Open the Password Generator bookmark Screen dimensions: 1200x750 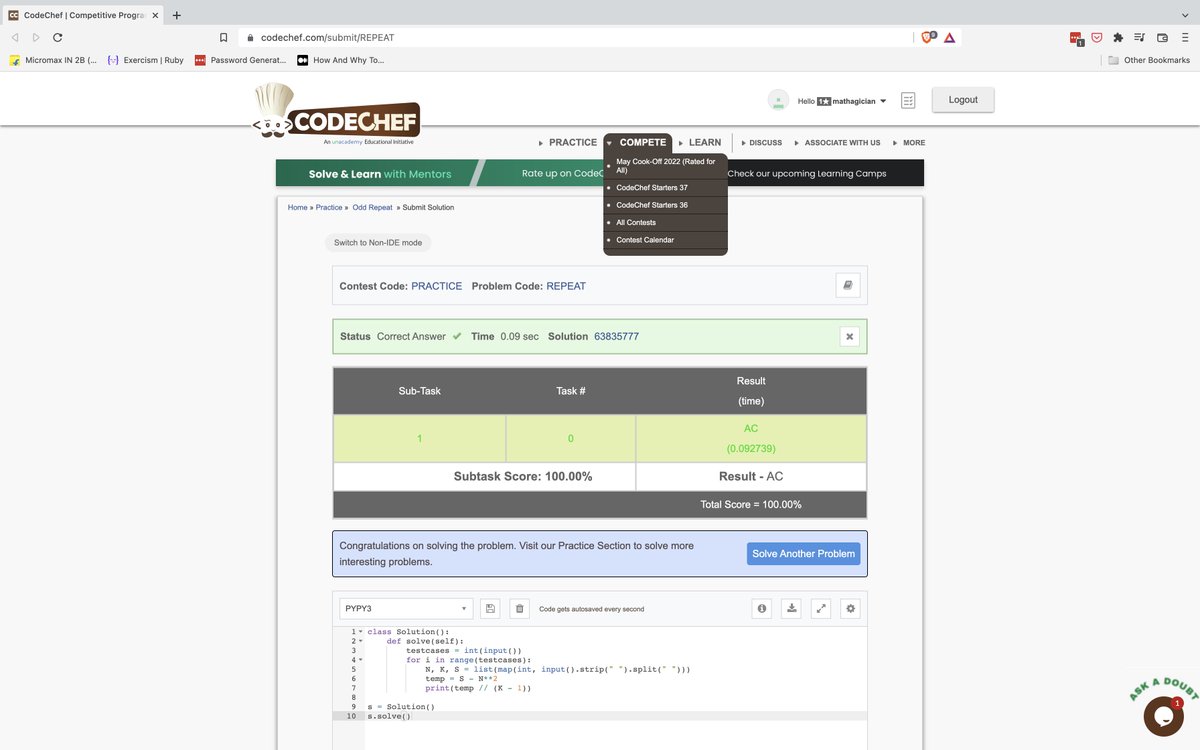tap(240, 60)
